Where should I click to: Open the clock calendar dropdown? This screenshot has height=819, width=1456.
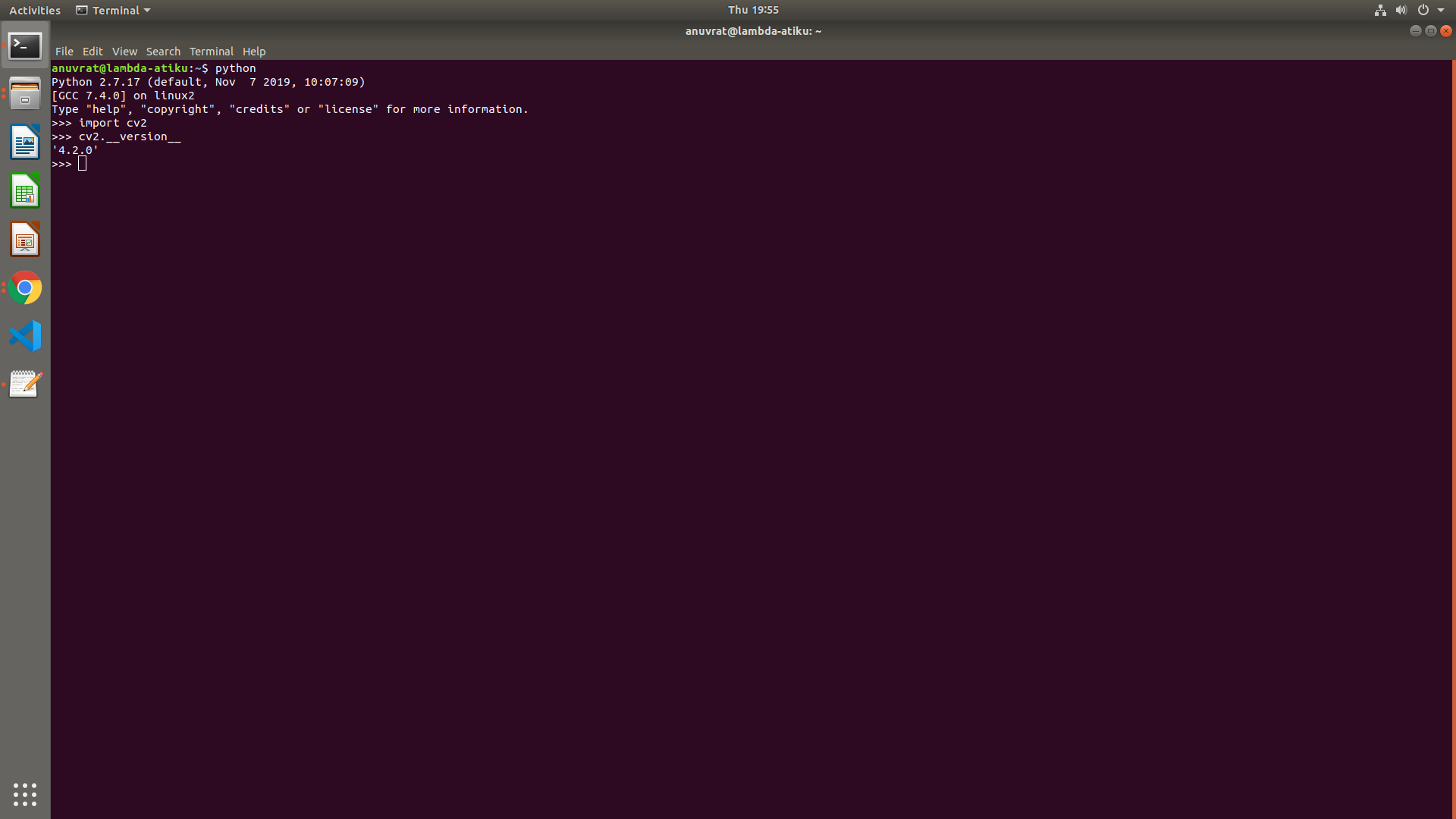pyautogui.click(x=753, y=10)
